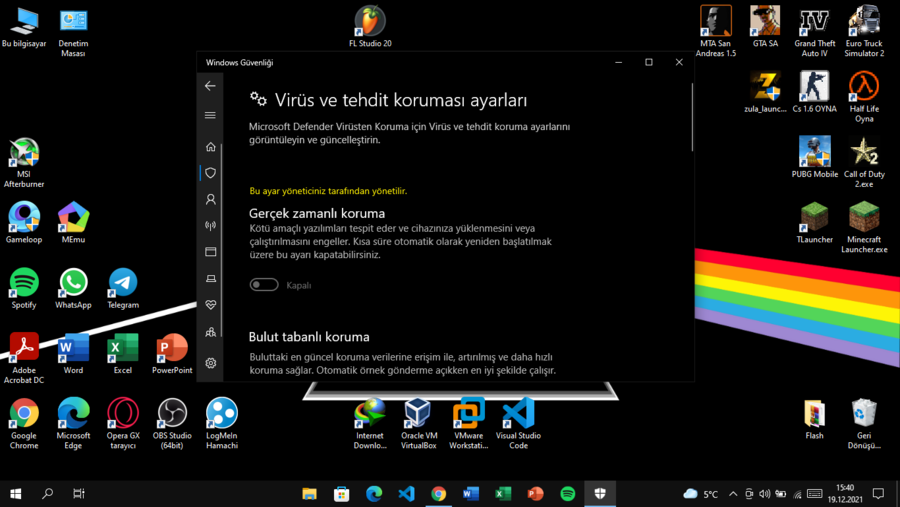Open the Windows Start button
Viewport: 900px width, 507px height.
click(x=15, y=494)
